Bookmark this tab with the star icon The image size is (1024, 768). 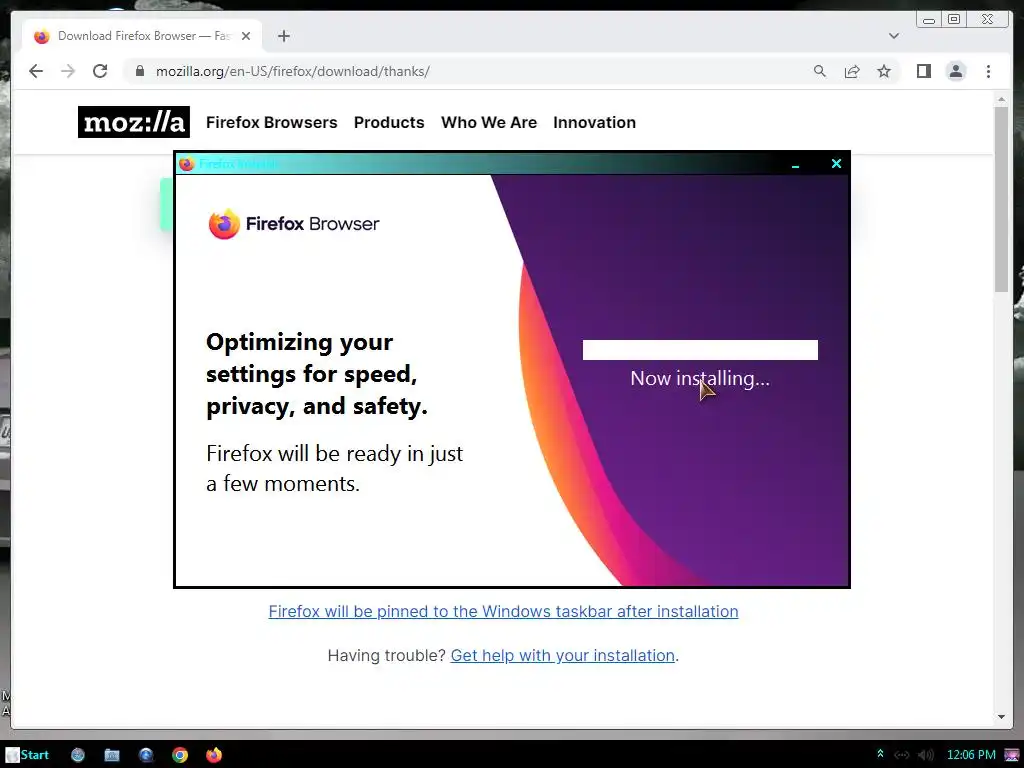[x=884, y=71]
